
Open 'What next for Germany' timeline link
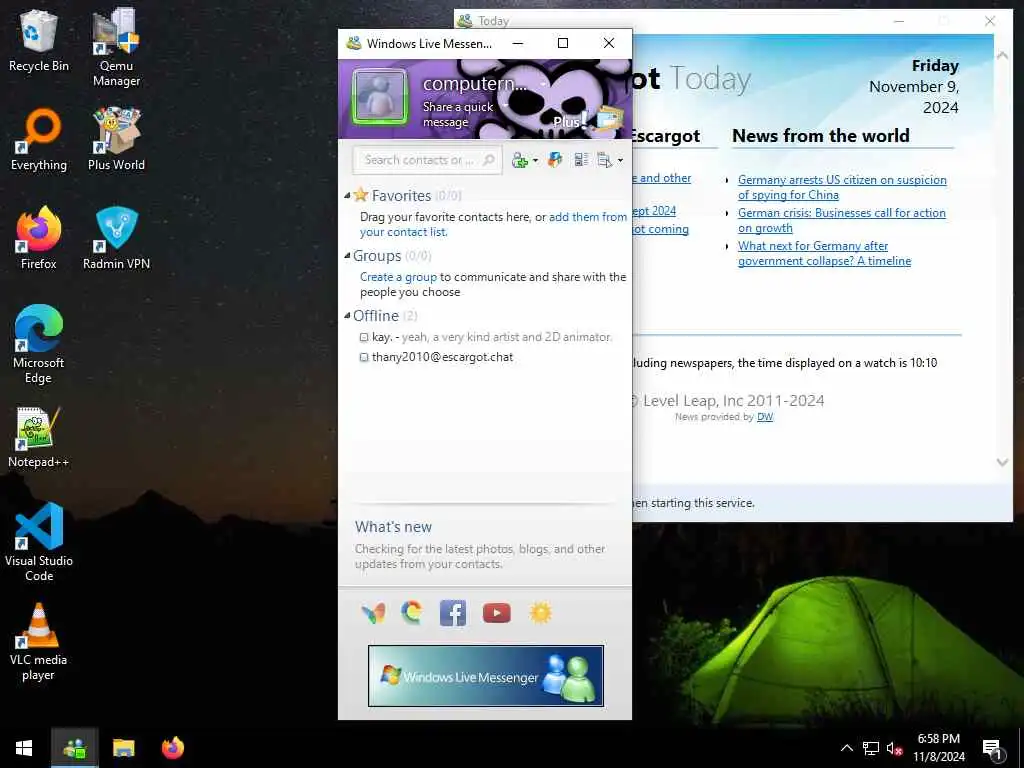pos(824,253)
